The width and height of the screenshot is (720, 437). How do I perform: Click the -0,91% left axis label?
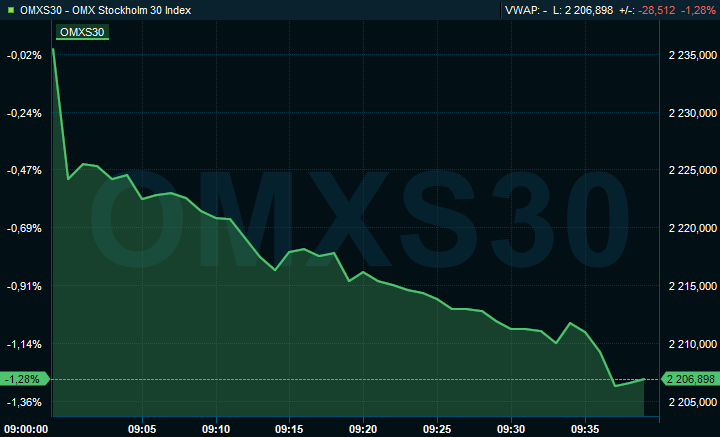click(x=24, y=286)
